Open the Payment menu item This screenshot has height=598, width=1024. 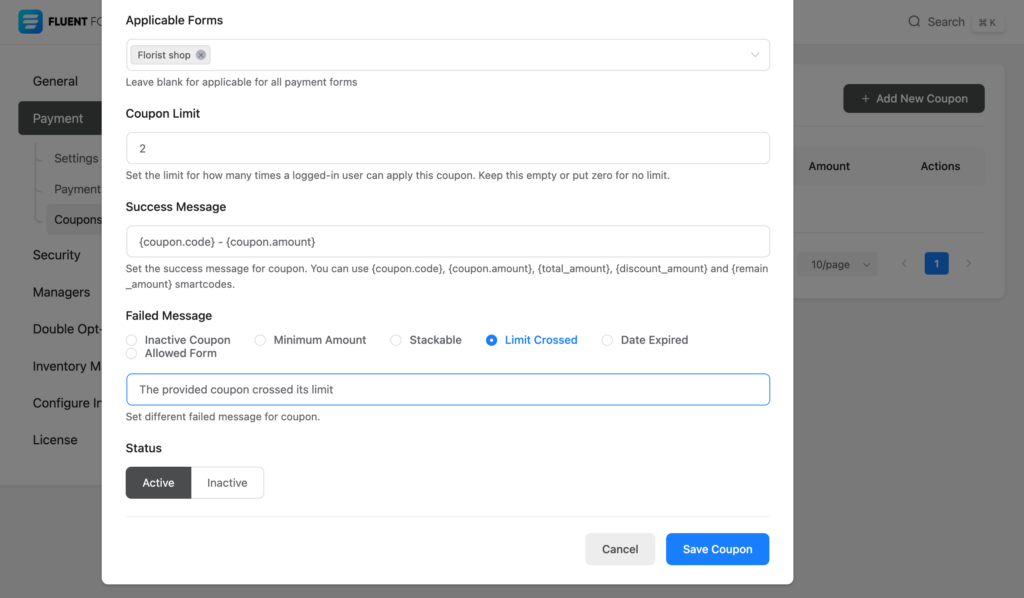59,118
